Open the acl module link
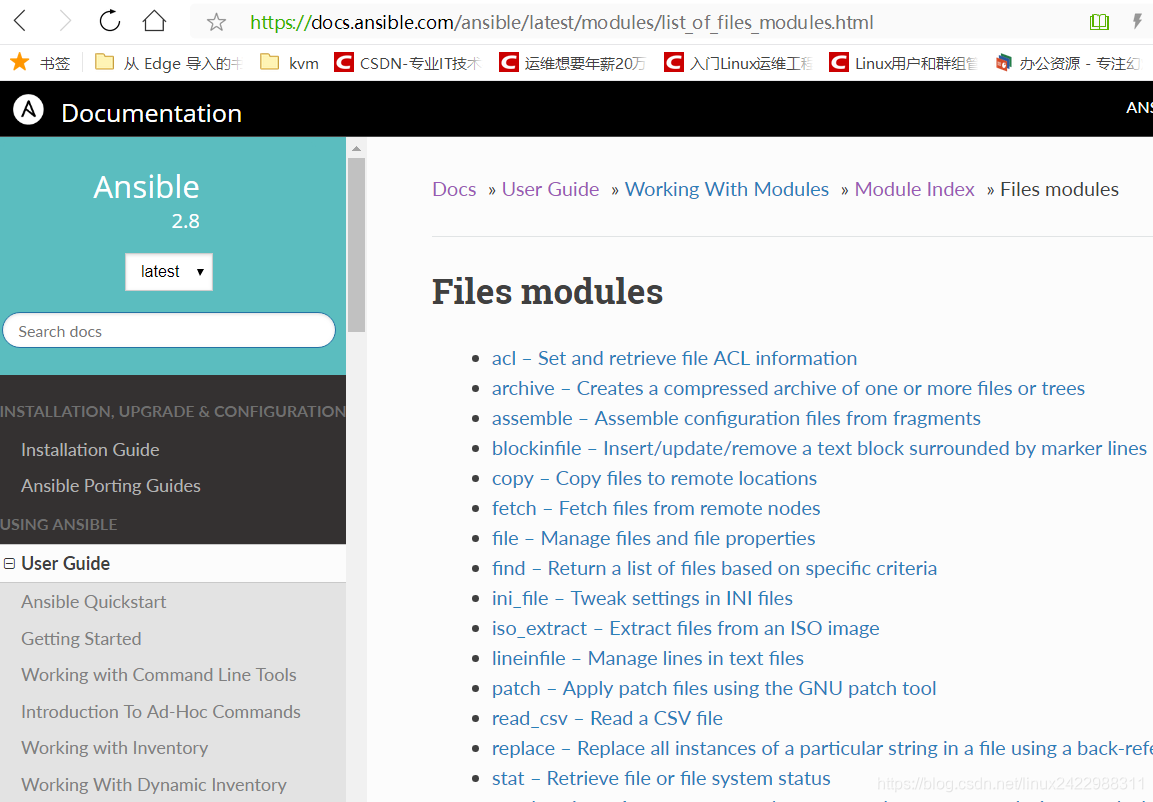Image resolution: width=1153 pixels, height=802 pixels. tap(674, 358)
